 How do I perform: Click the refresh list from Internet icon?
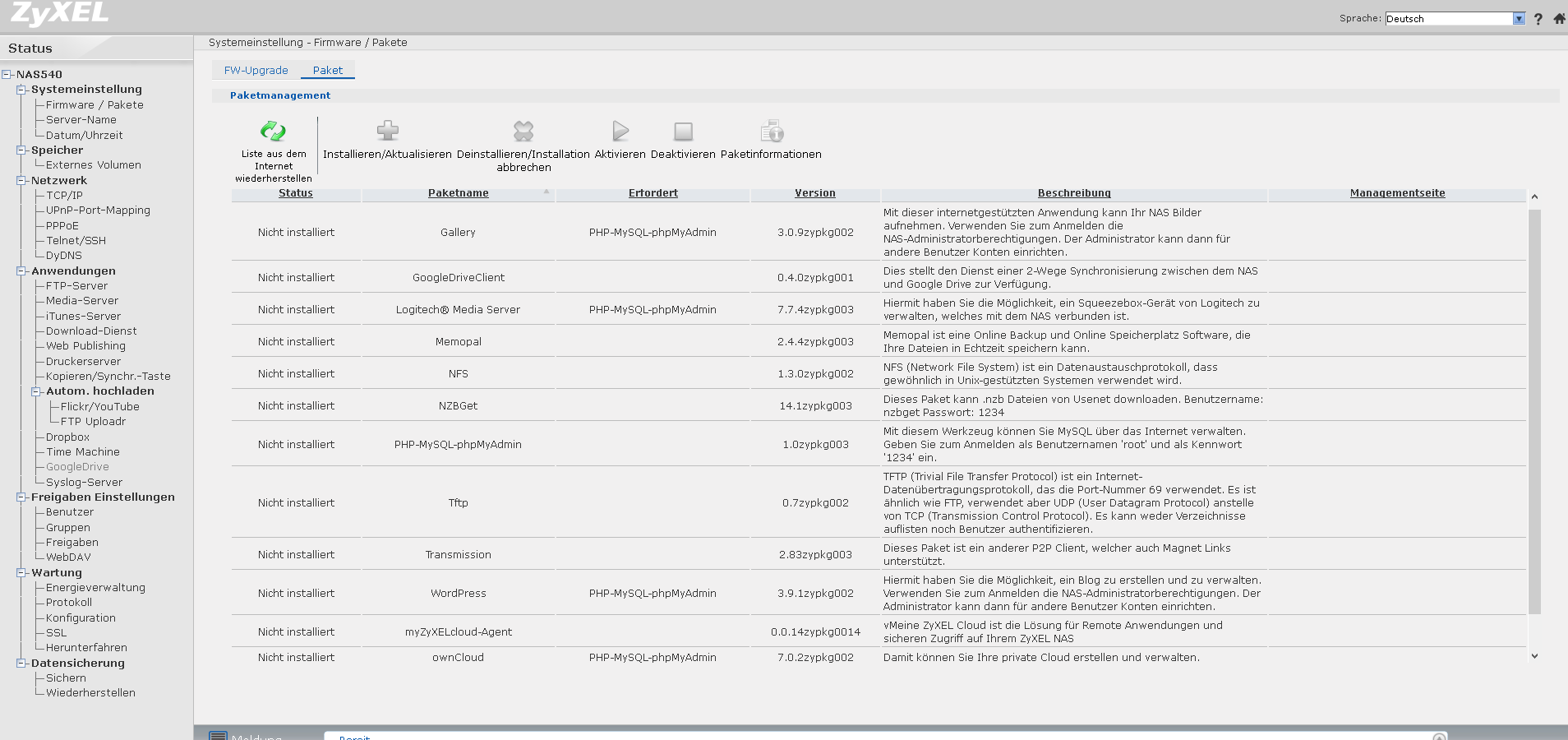273,131
